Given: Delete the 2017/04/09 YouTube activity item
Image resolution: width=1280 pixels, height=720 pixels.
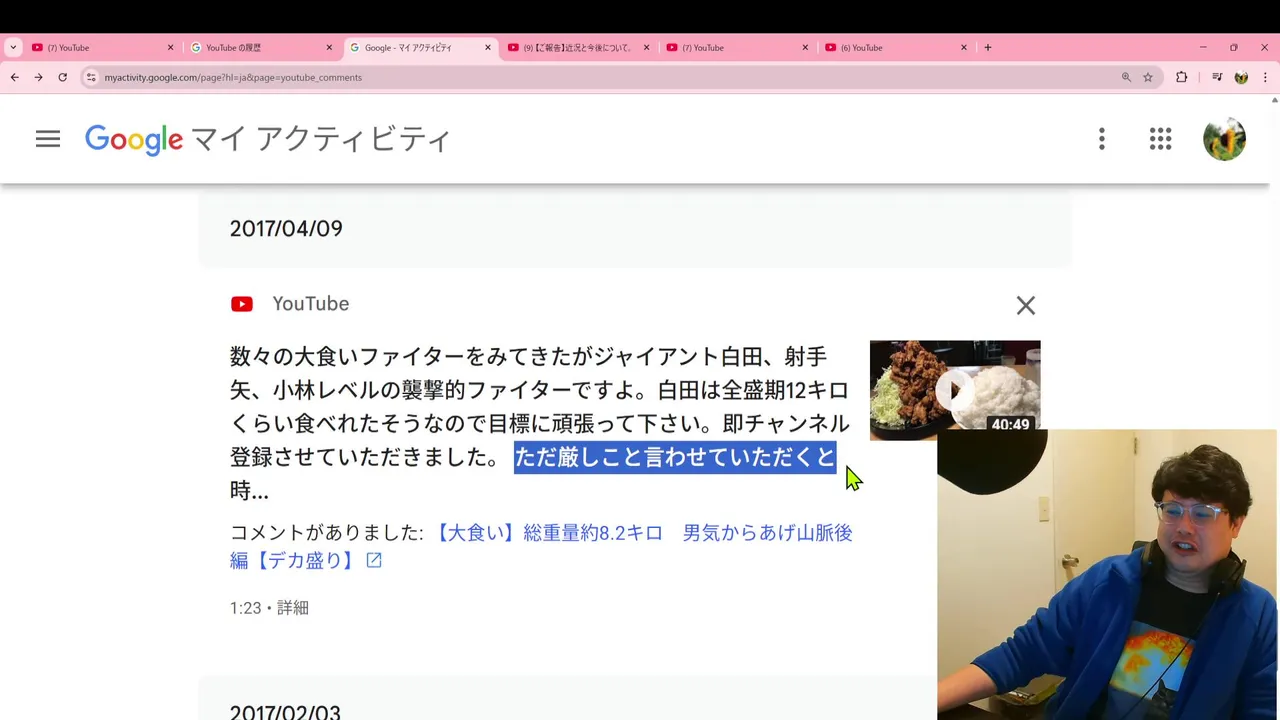Looking at the screenshot, I should tap(1026, 306).
